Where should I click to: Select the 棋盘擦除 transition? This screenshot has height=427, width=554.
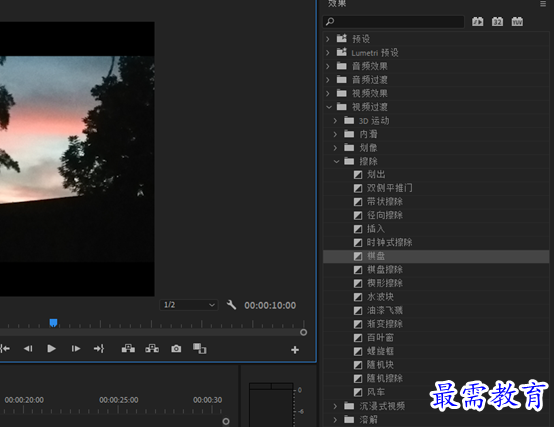click(x=384, y=270)
